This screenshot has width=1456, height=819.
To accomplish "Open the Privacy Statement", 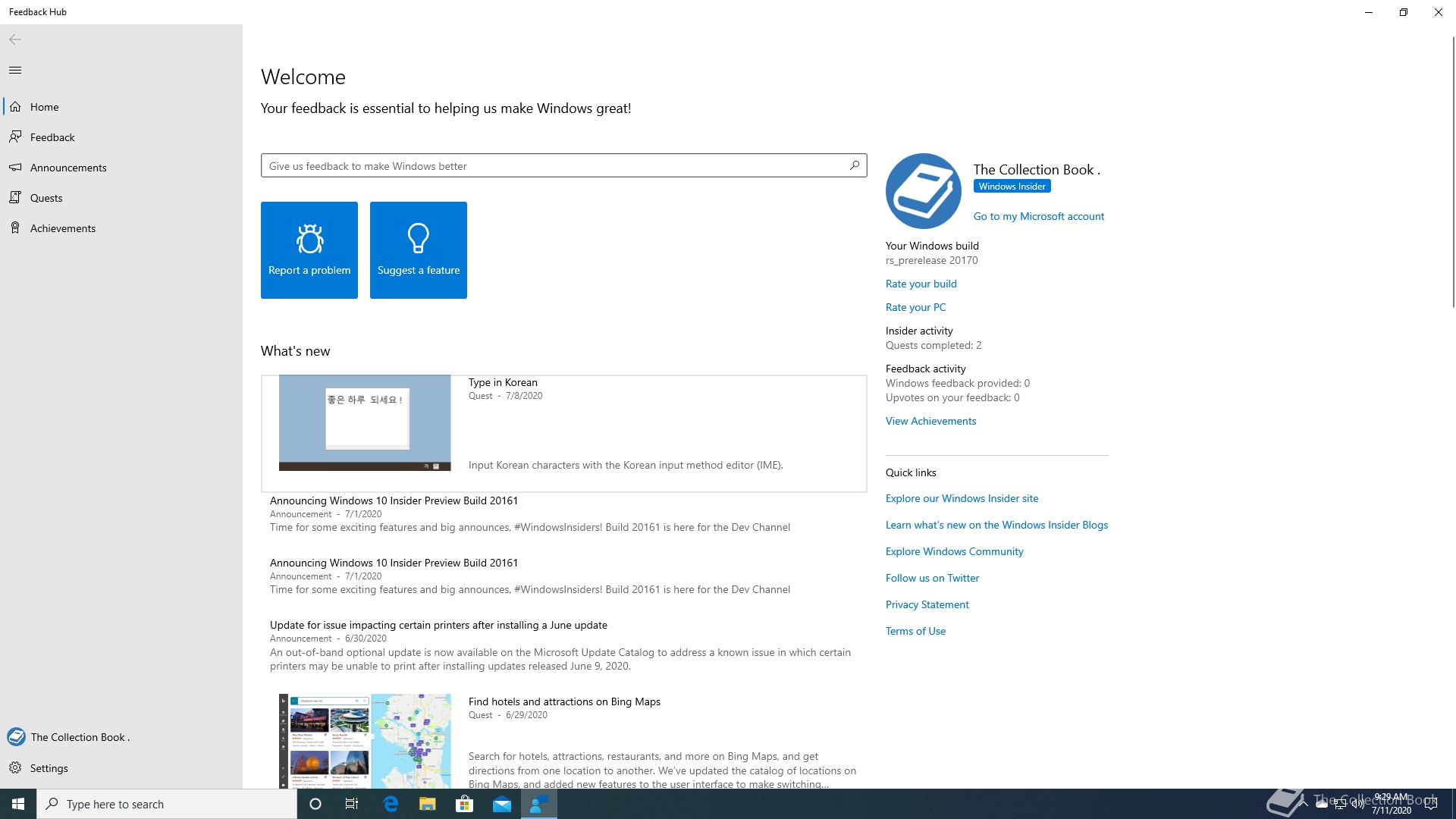I will (927, 604).
